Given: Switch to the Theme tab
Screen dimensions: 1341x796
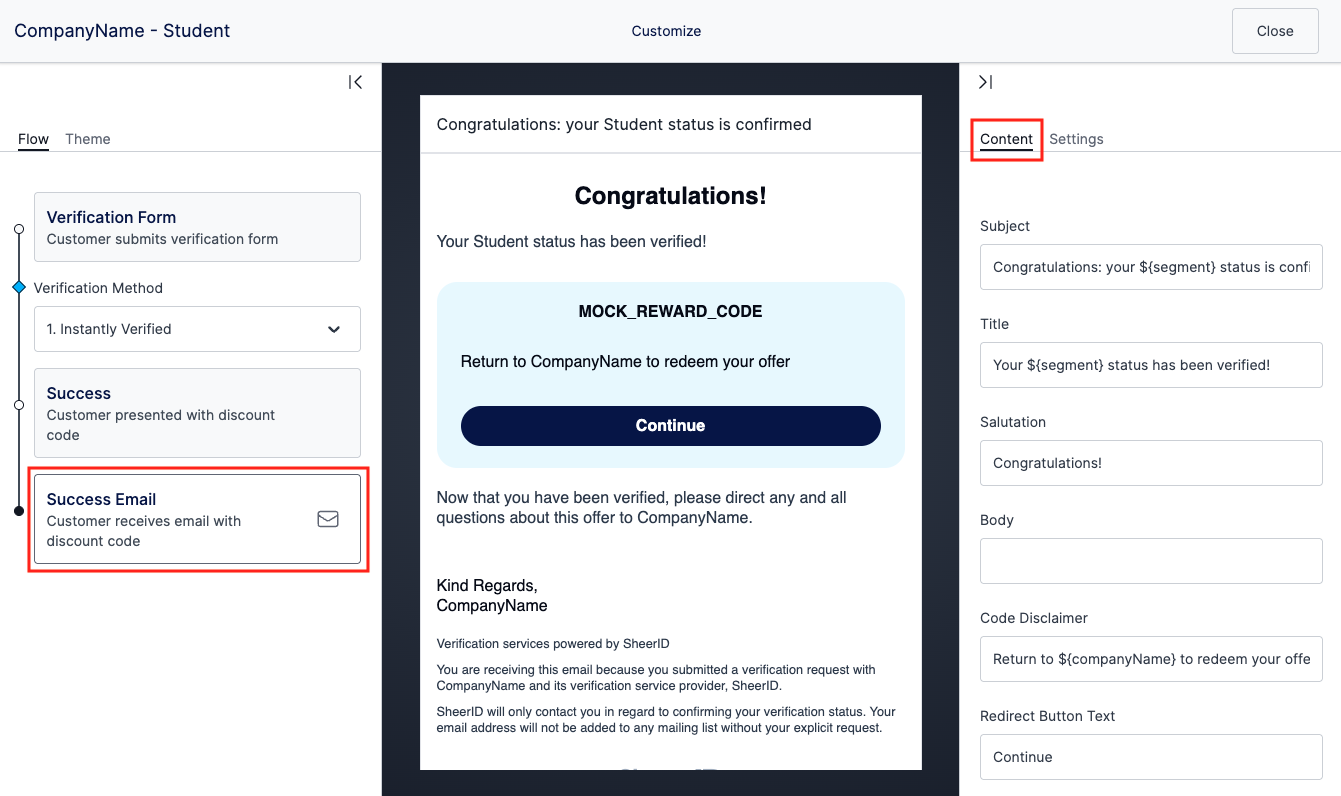Looking at the screenshot, I should 88,139.
